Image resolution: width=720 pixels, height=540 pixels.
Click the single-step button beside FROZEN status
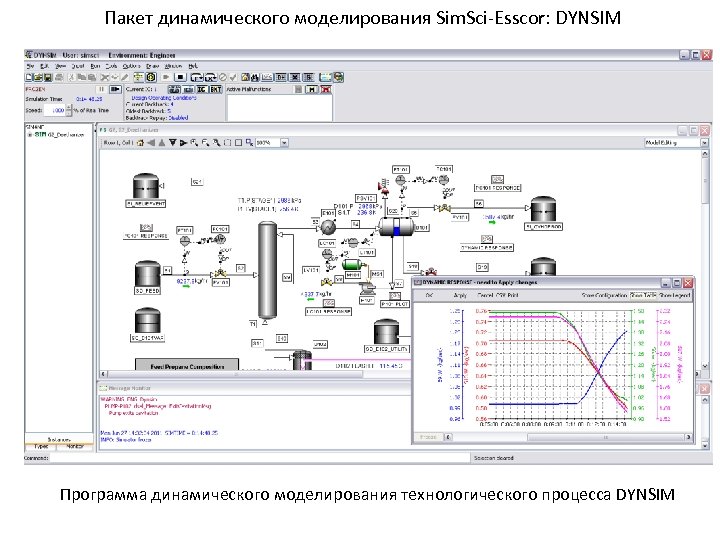click(x=115, y=90)
